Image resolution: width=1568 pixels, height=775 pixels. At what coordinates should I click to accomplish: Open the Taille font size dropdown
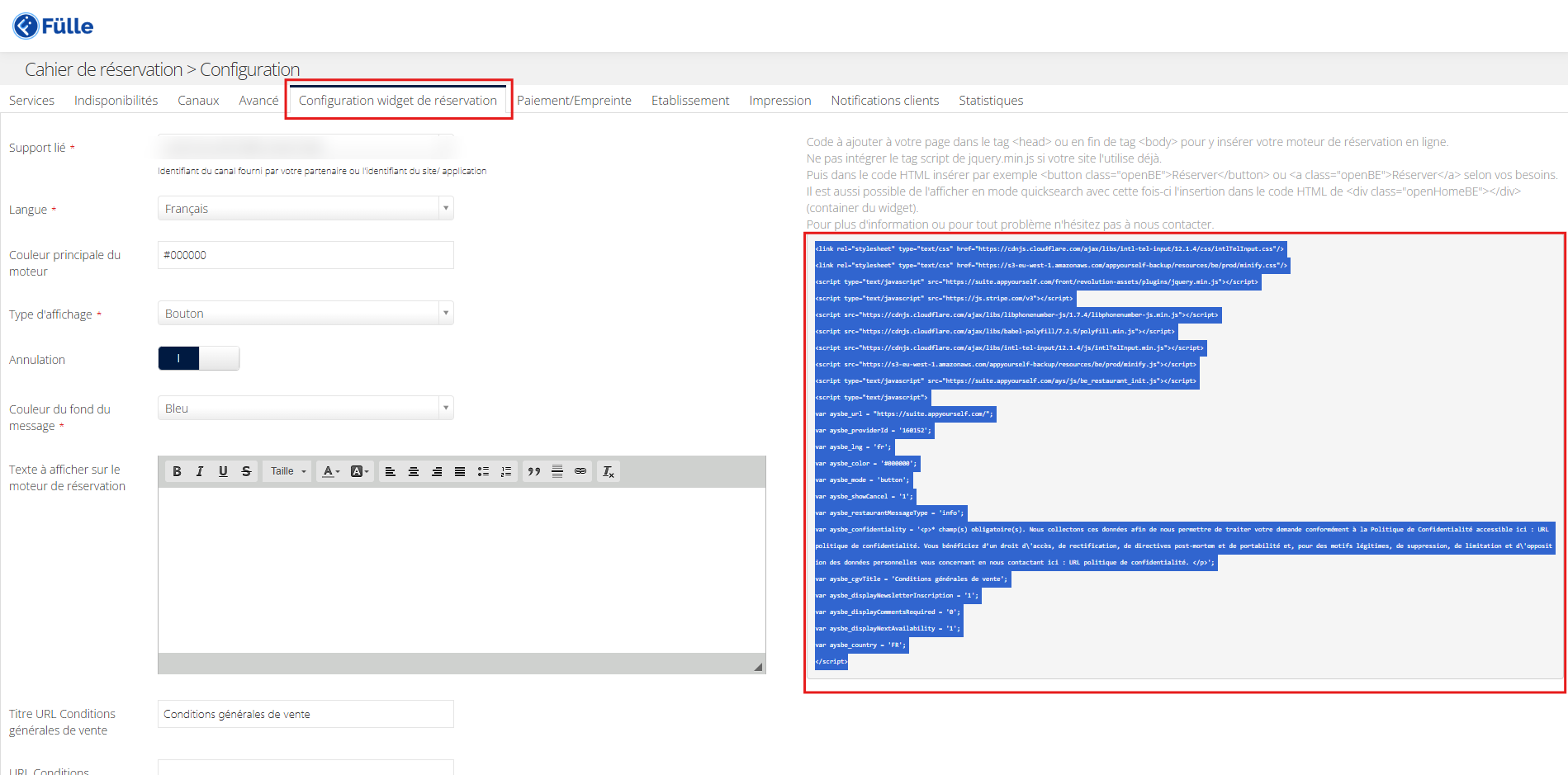[288, 471]
